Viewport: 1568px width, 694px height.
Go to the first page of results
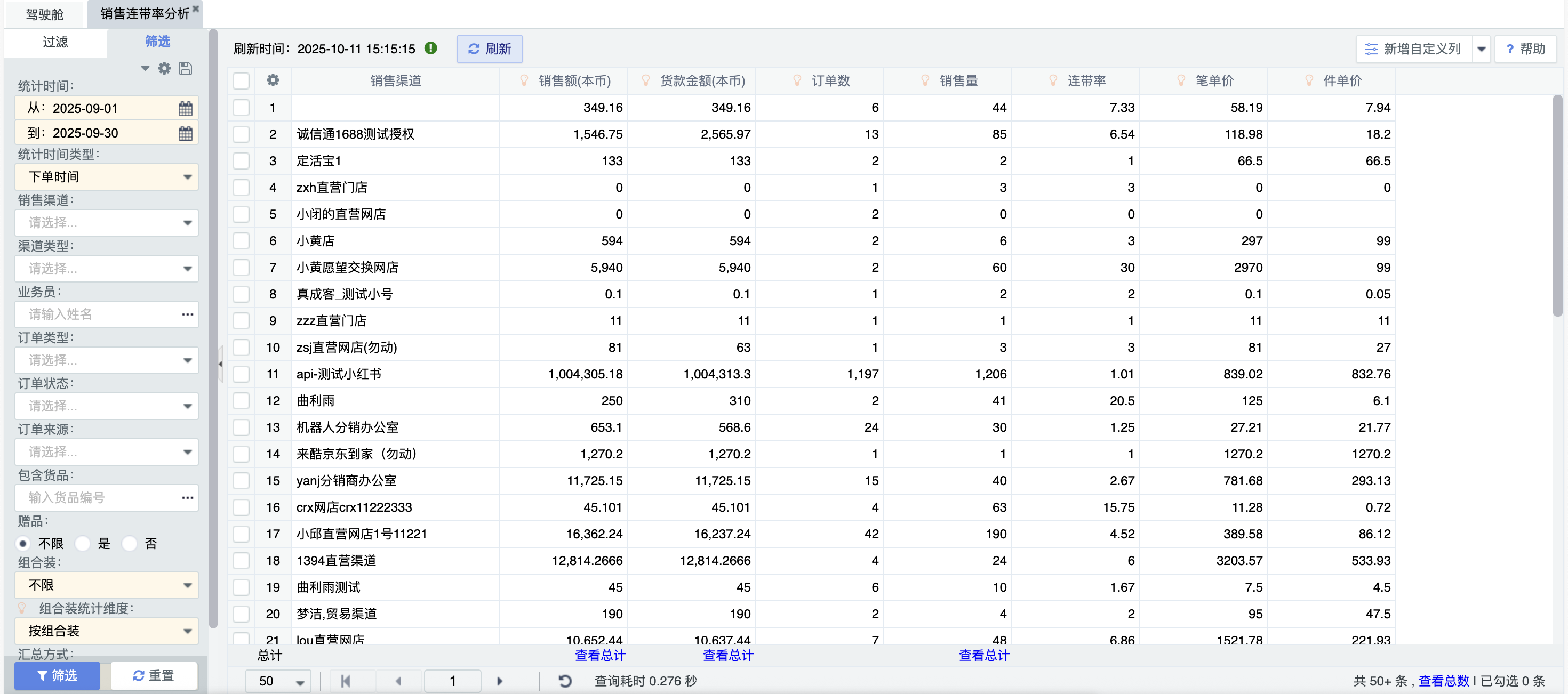click(x=346, y=681)
